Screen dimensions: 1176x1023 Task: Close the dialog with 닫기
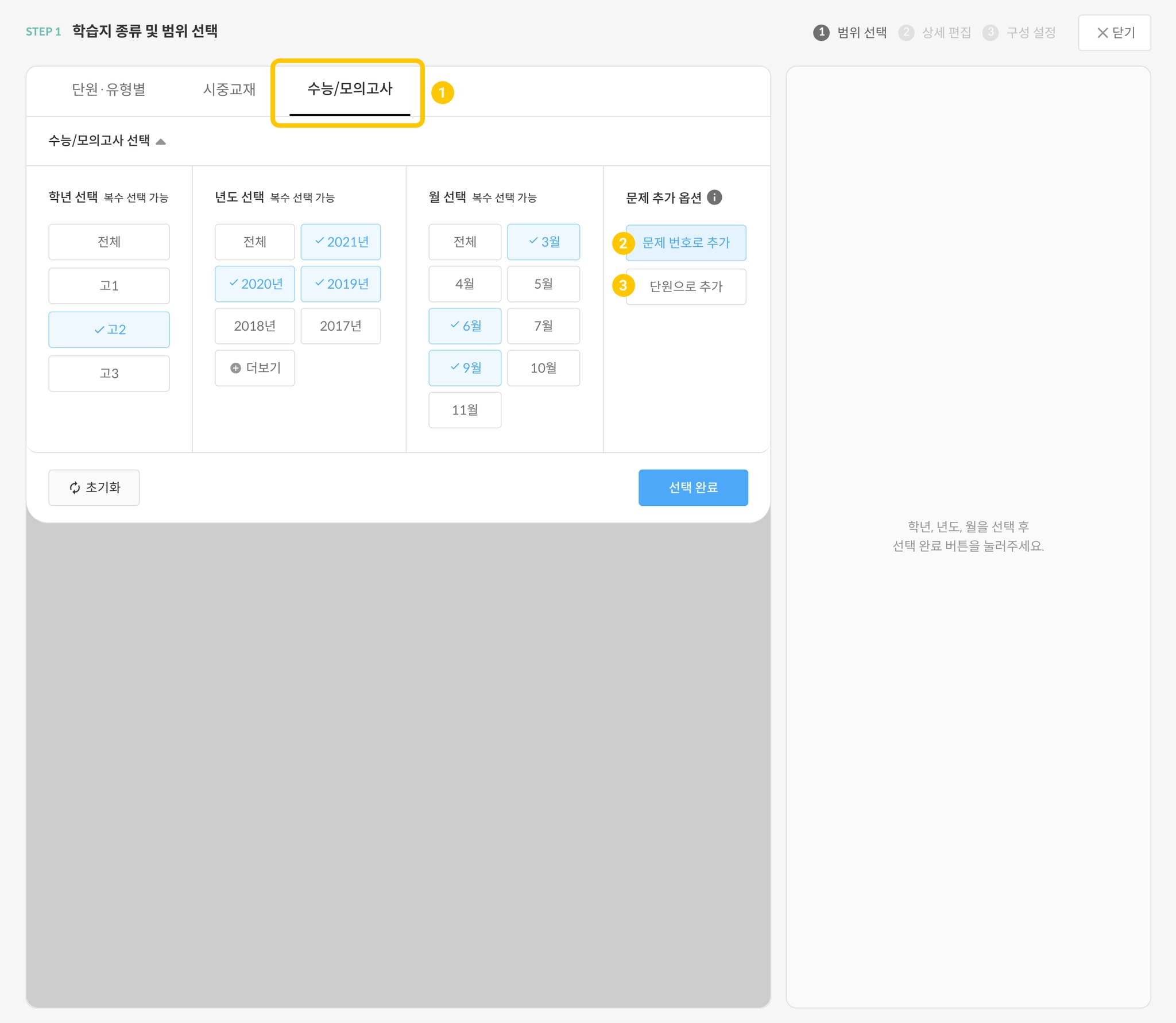(1114, 33)
